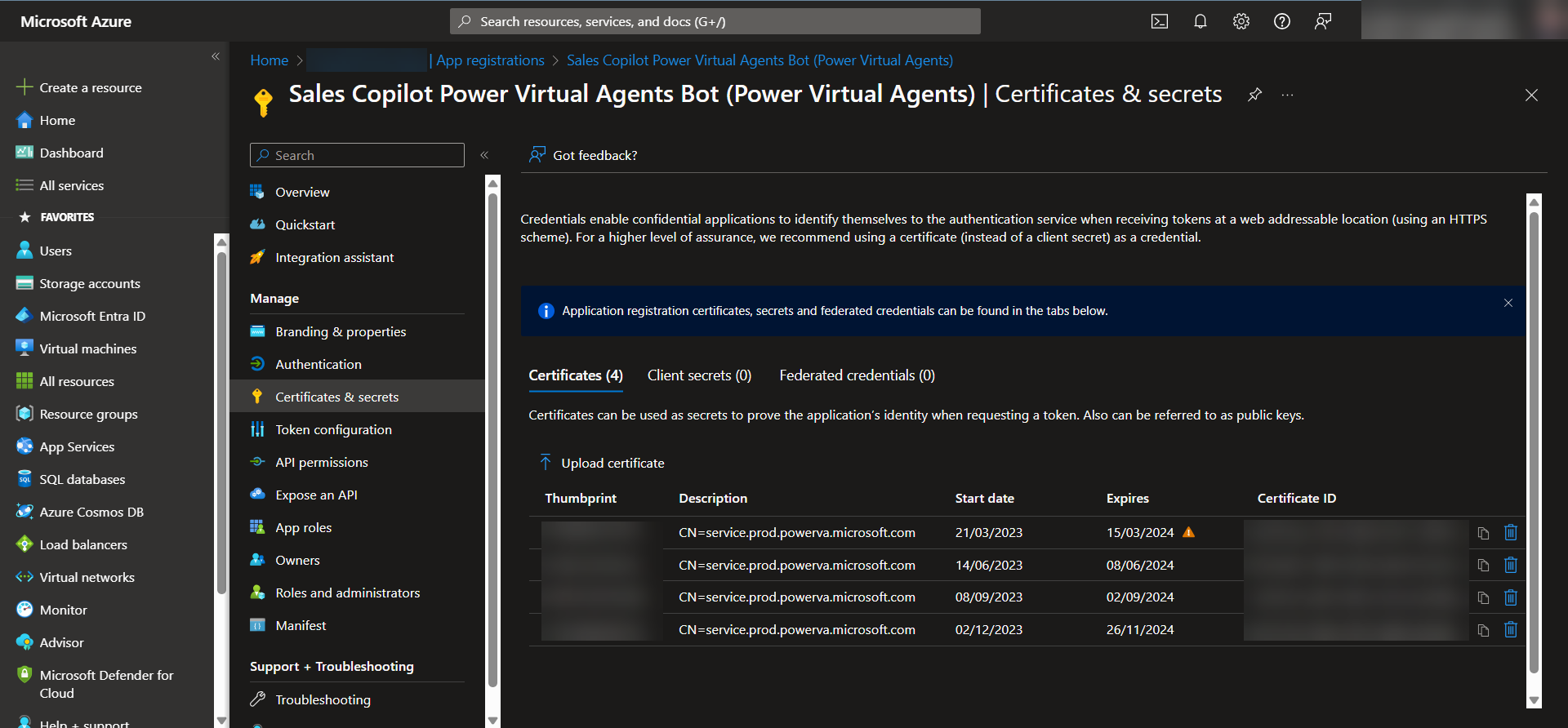Focus the global search resources box

(x=715, y=21)
